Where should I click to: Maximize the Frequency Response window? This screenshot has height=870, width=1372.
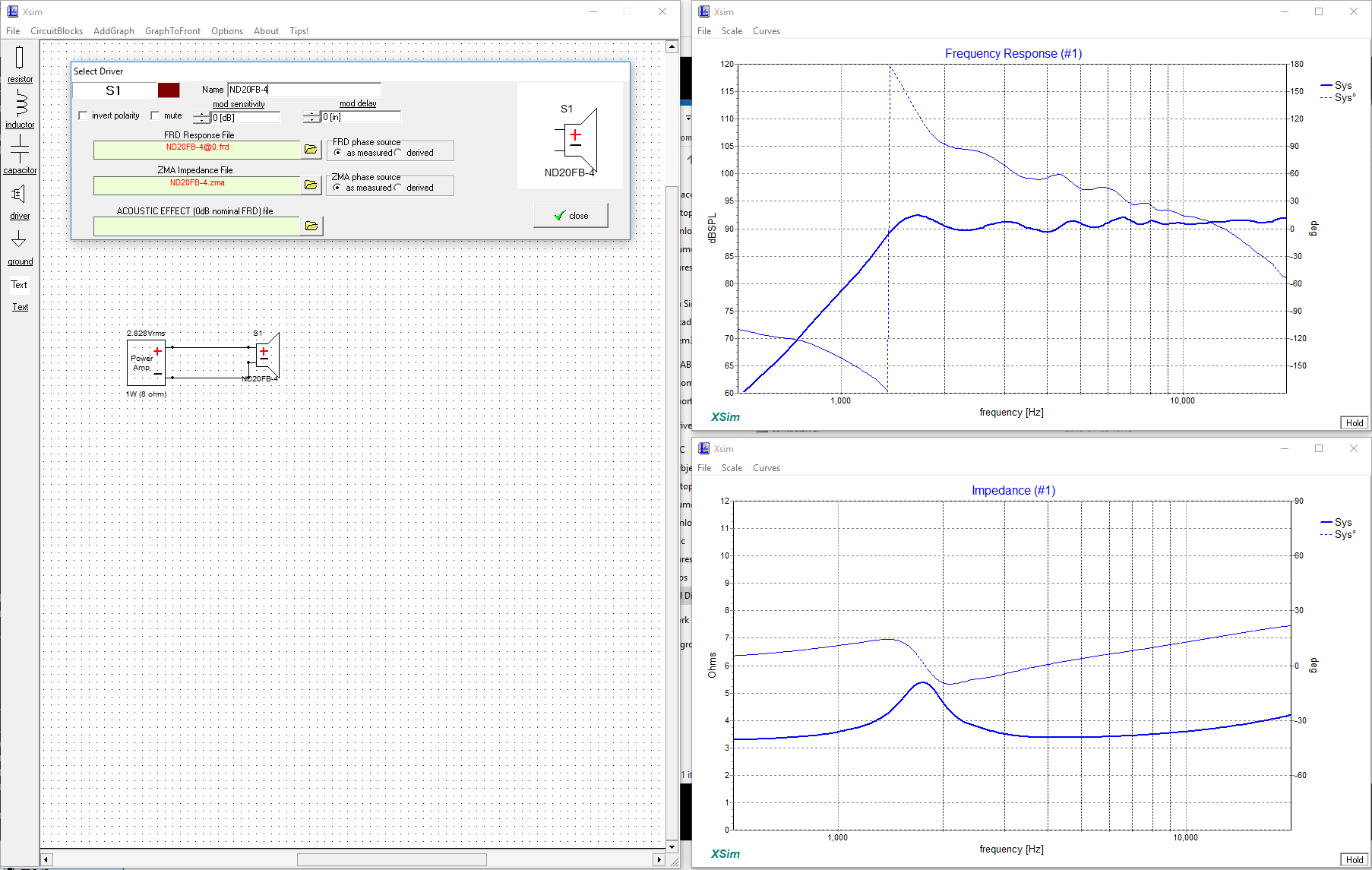(1319, 11)
